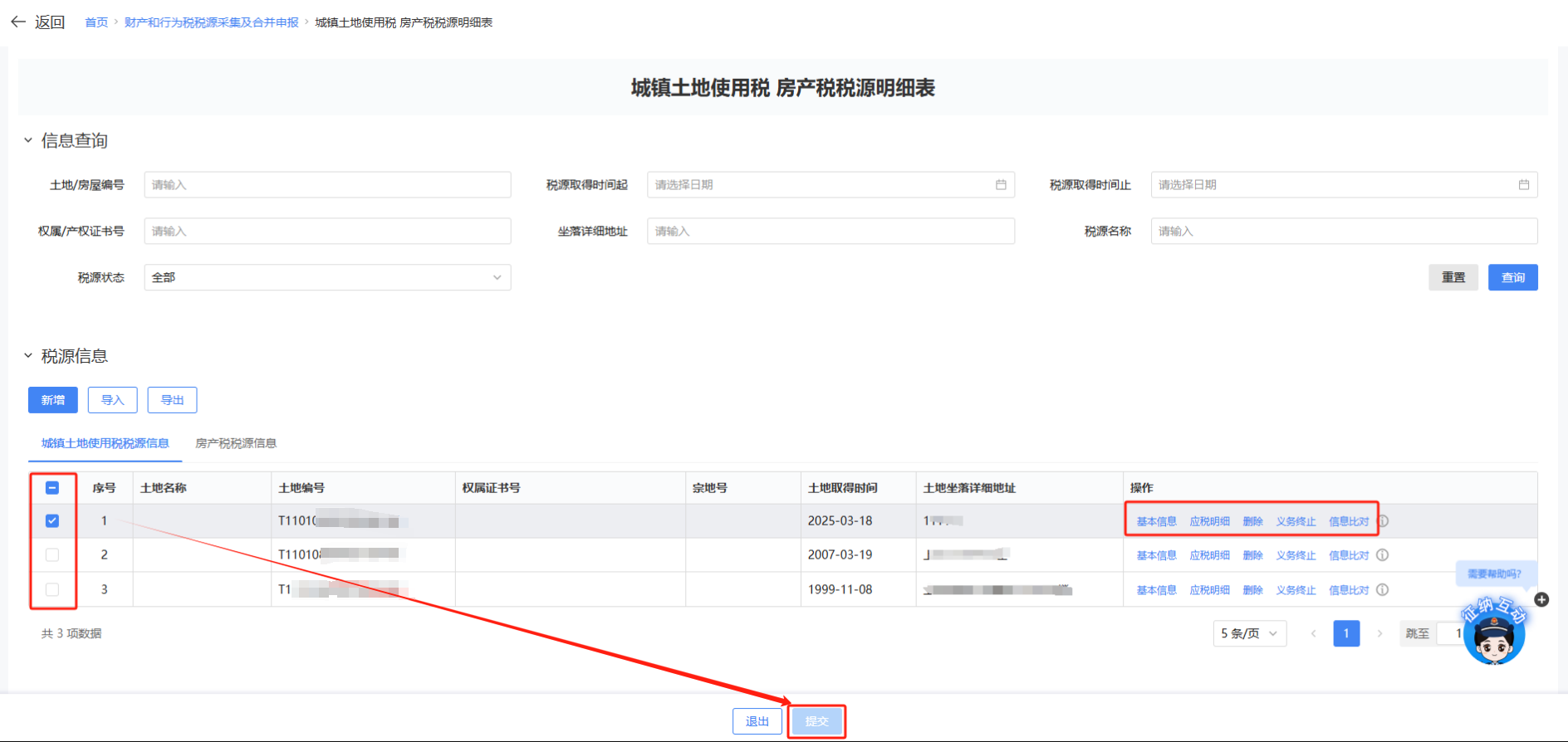Uncheck the row 1 checkbox

click(x=52, y=521)
